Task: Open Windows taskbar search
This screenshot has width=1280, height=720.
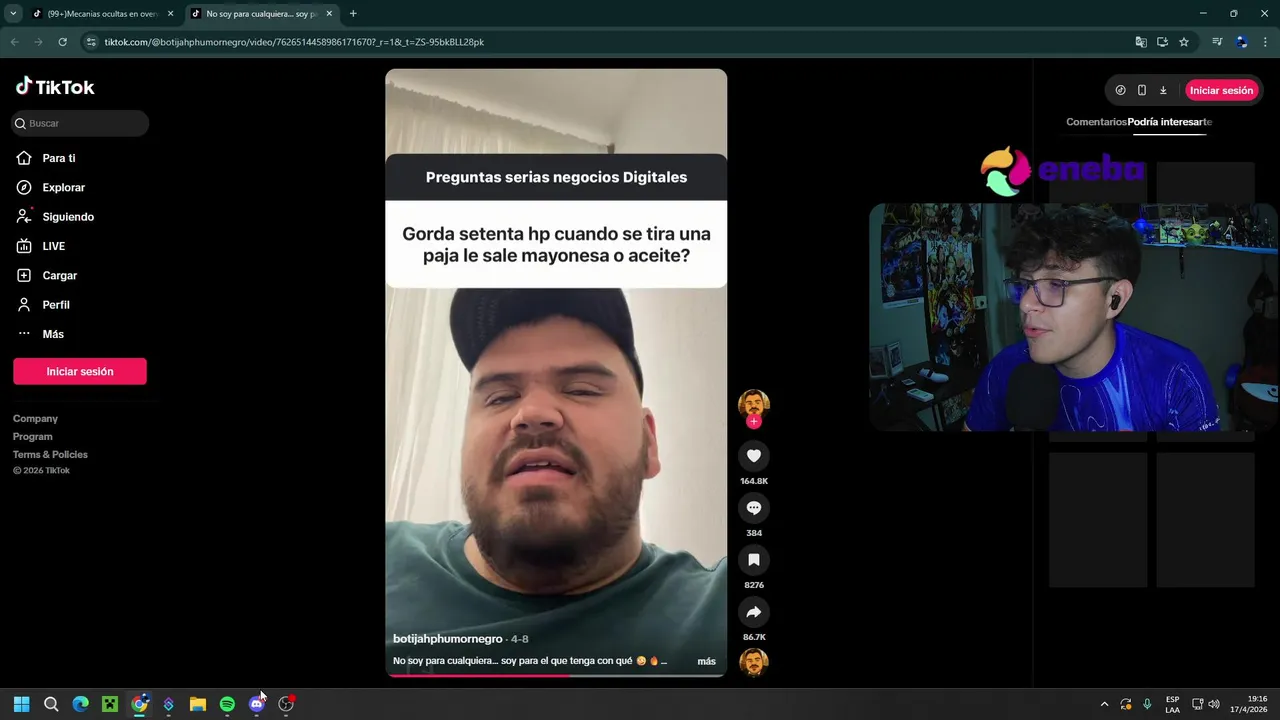Action: tap(51, 704)
